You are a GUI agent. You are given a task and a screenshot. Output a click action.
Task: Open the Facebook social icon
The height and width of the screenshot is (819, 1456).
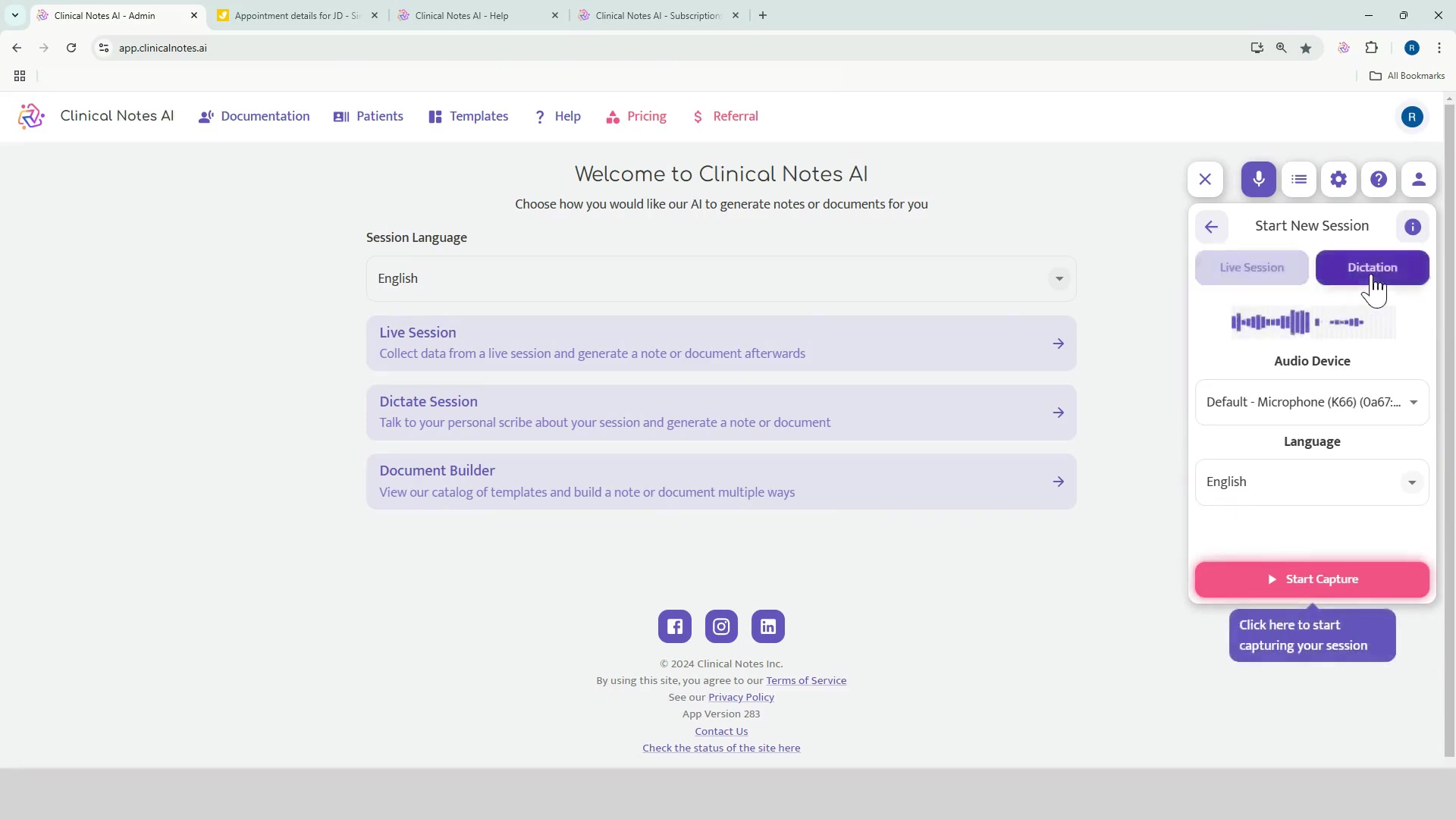(x=675, y=626)
